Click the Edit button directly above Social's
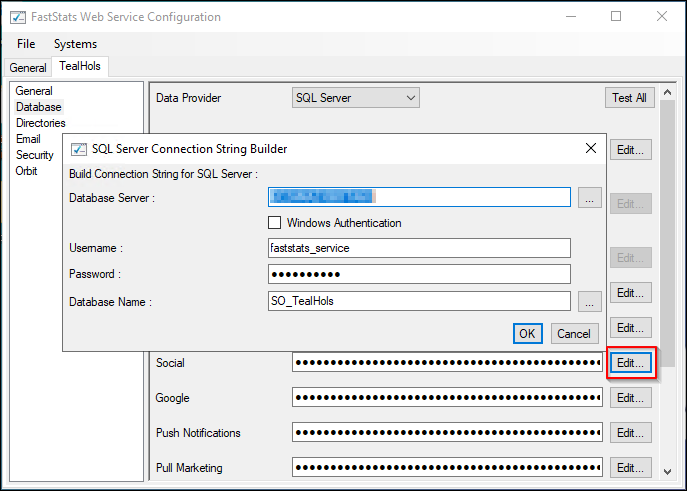687x491 pixels. (x=630, y=328)
